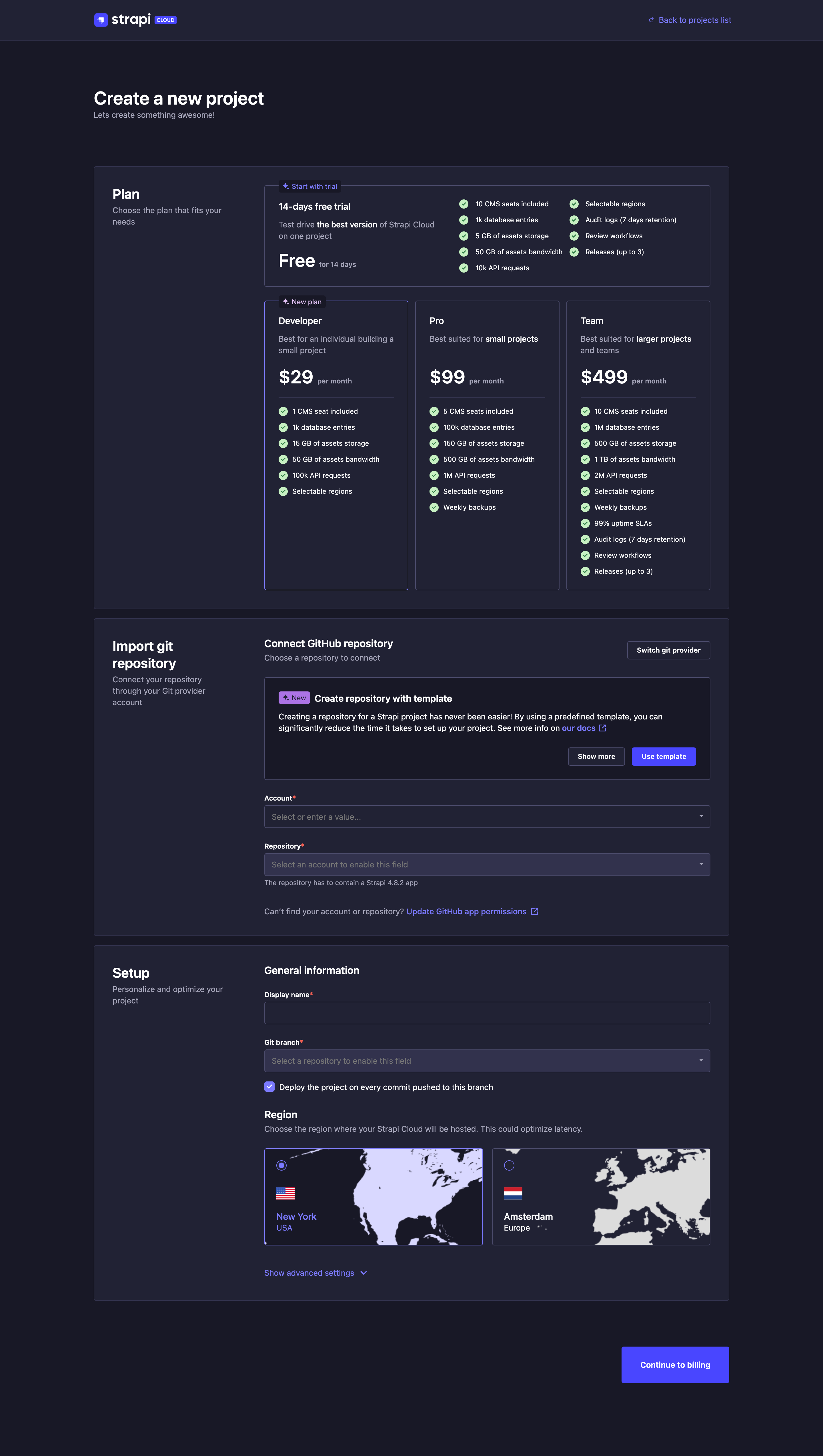Select the New York region radio button

tap(281, 1165)
